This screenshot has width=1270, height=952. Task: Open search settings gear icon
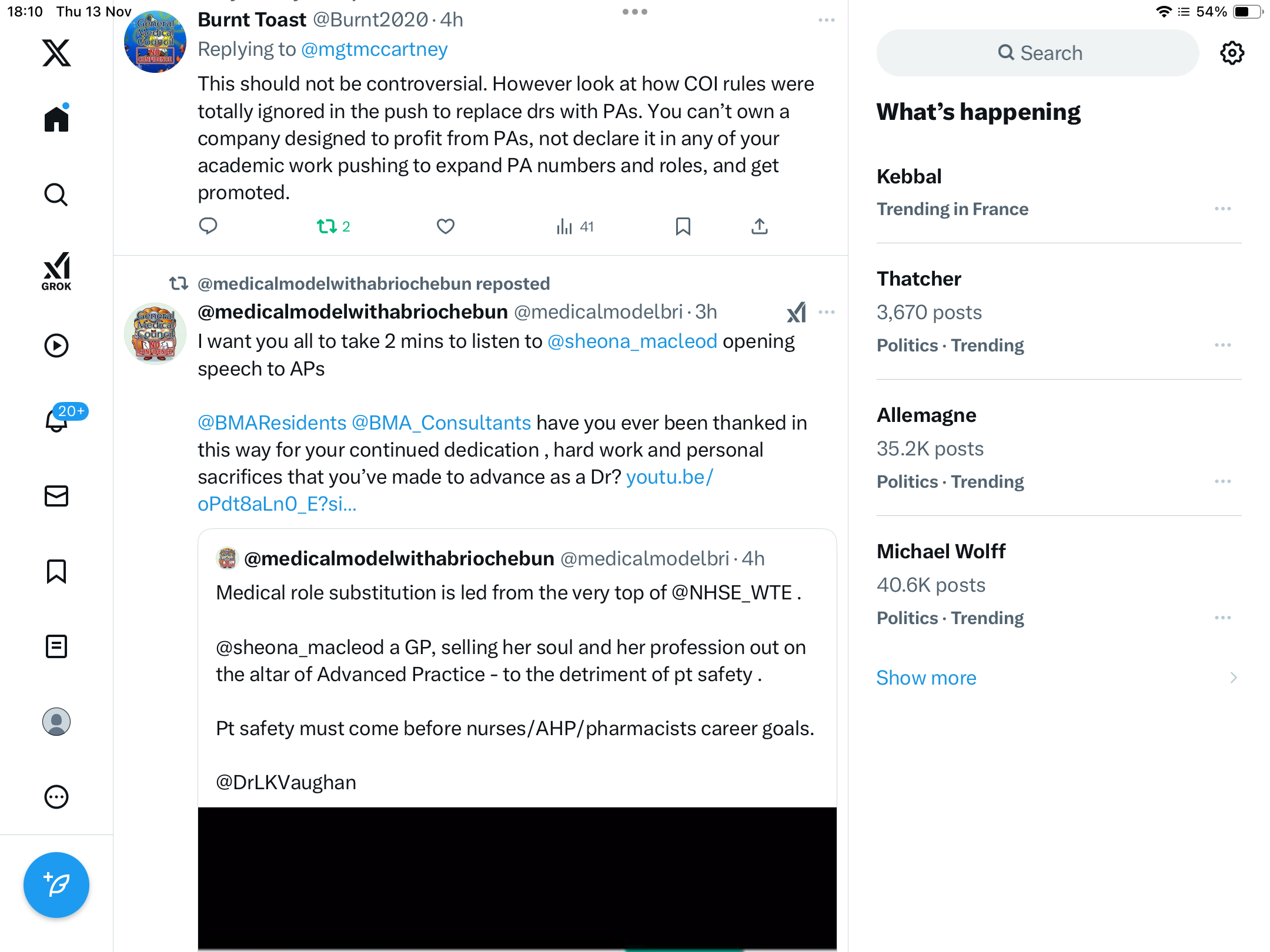[x=1232, y=53]
